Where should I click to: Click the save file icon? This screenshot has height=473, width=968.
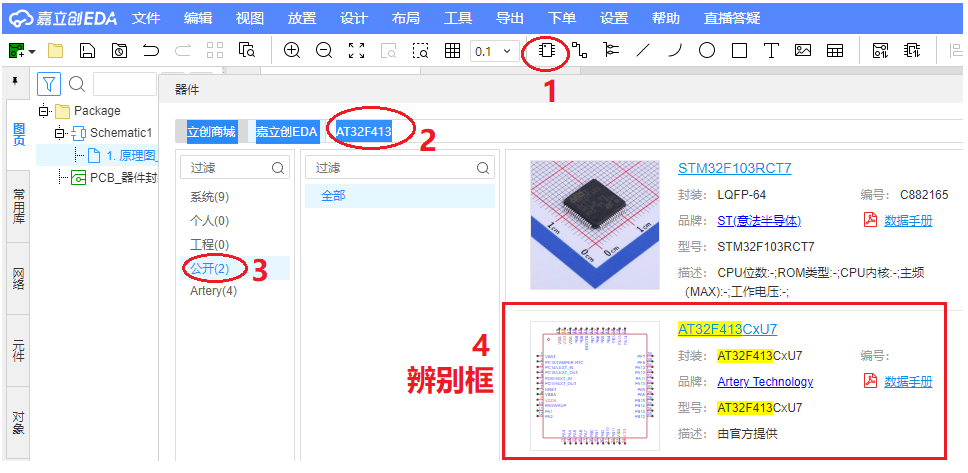[87, 50]
